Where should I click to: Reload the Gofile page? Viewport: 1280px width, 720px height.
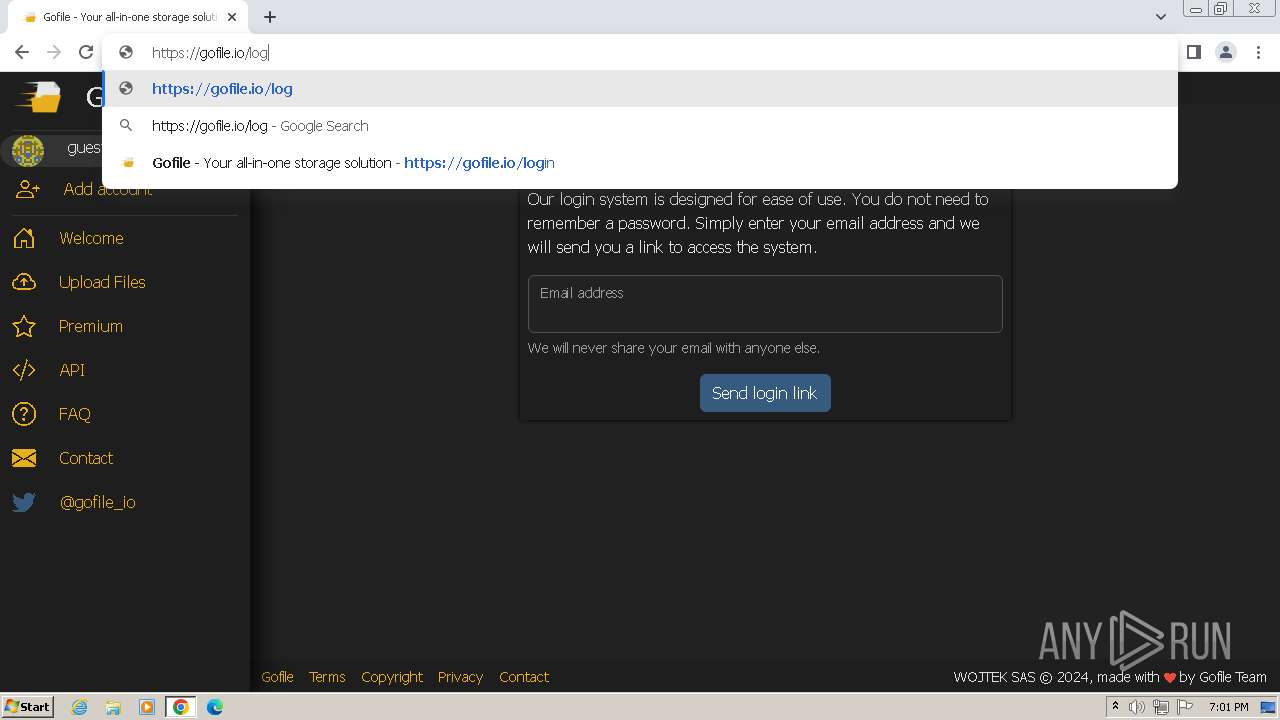86,52
